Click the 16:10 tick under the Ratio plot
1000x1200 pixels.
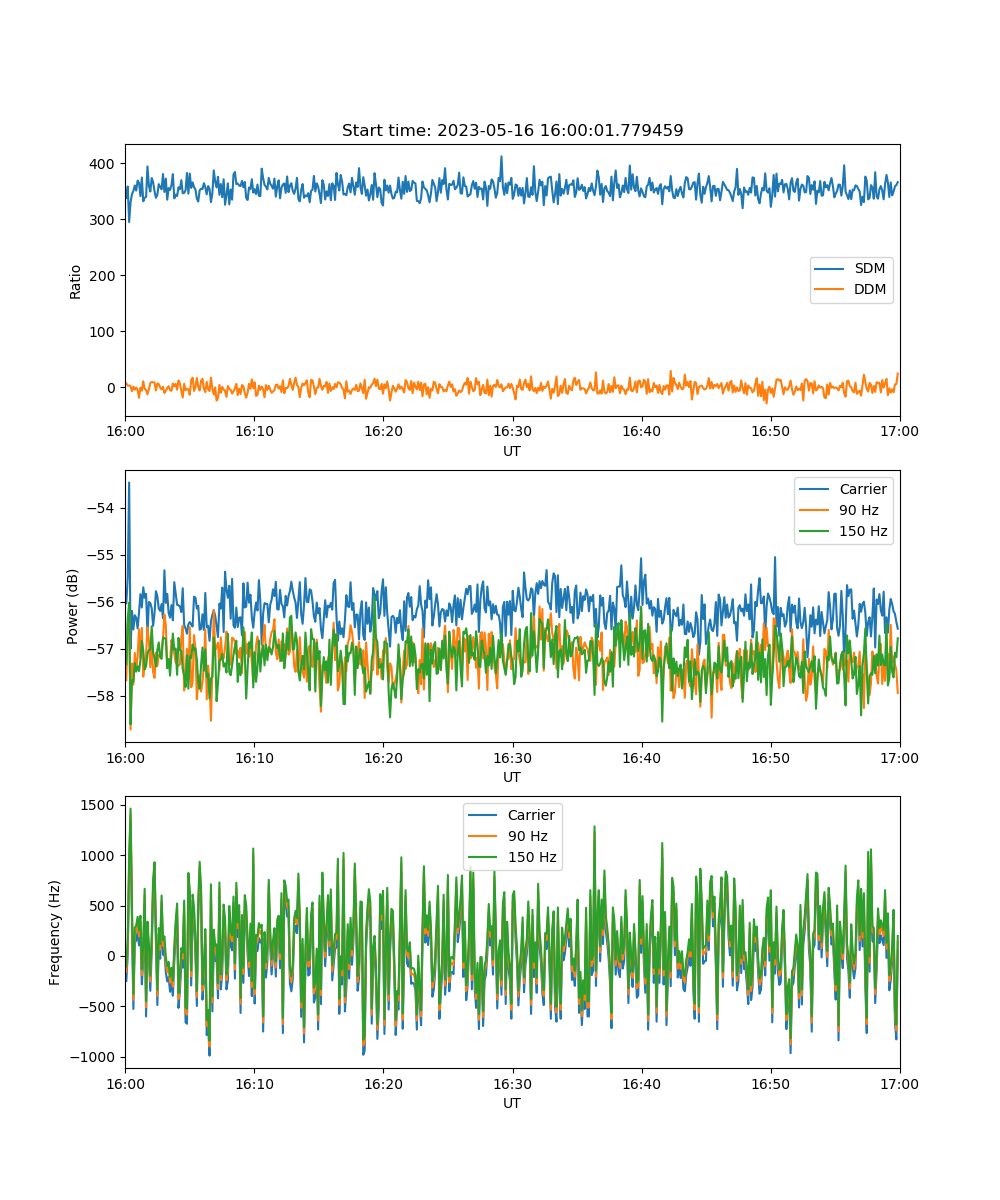pyautogui.click(x=254, y=432)
